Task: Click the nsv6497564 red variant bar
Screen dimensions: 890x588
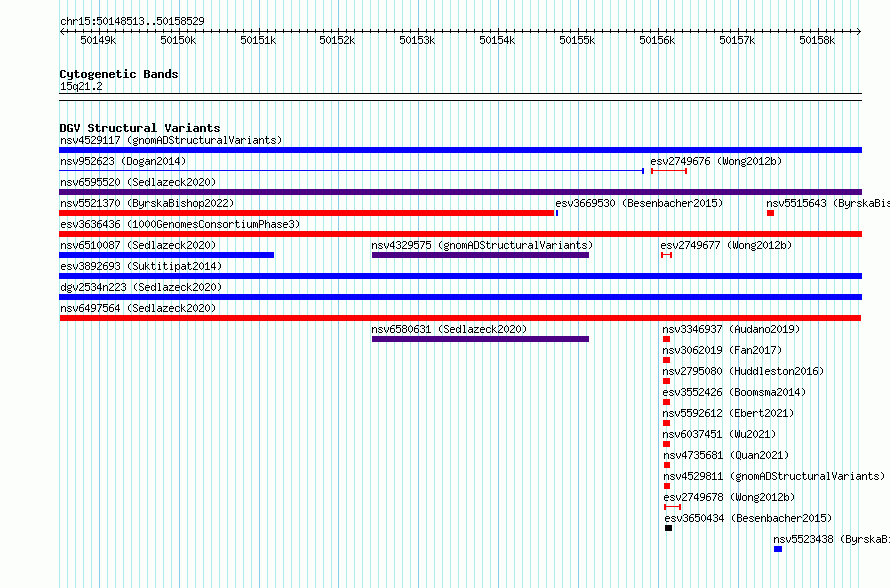Action: [460, 318]
